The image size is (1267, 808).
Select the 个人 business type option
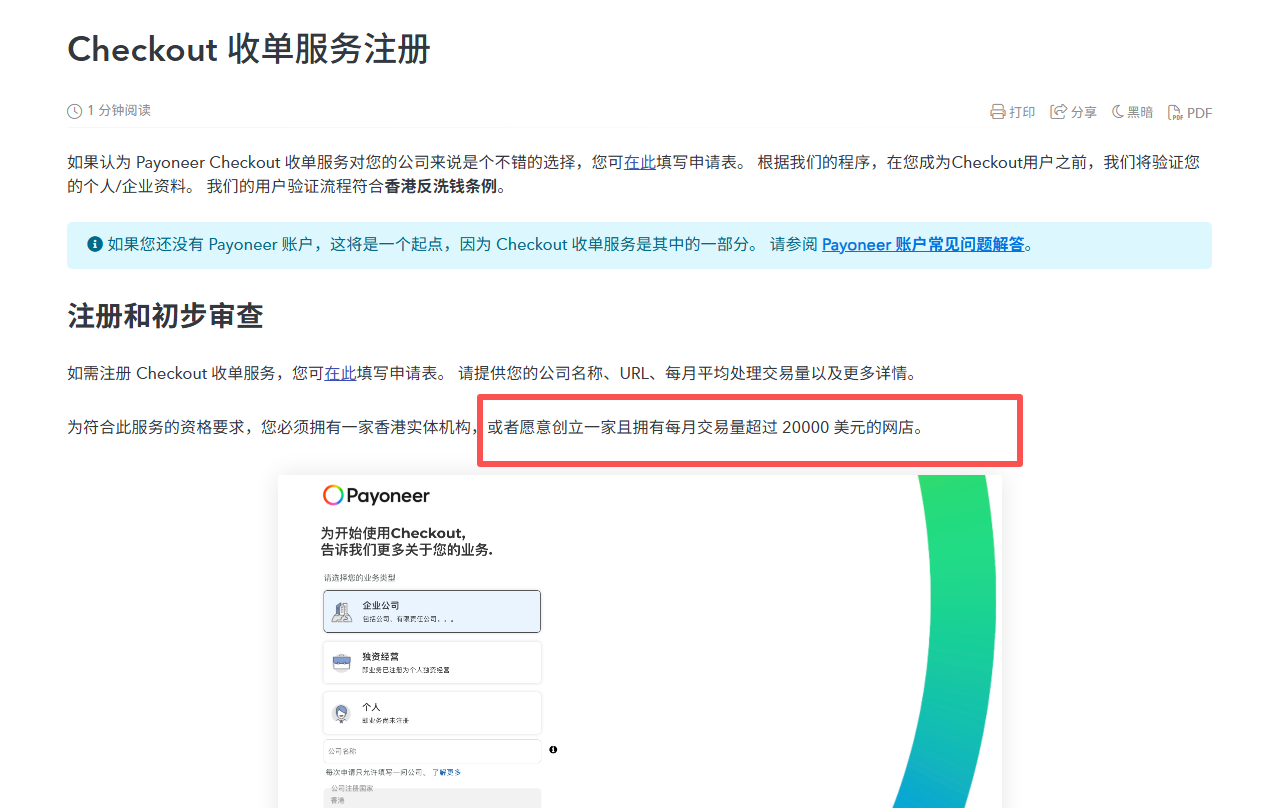432,713
